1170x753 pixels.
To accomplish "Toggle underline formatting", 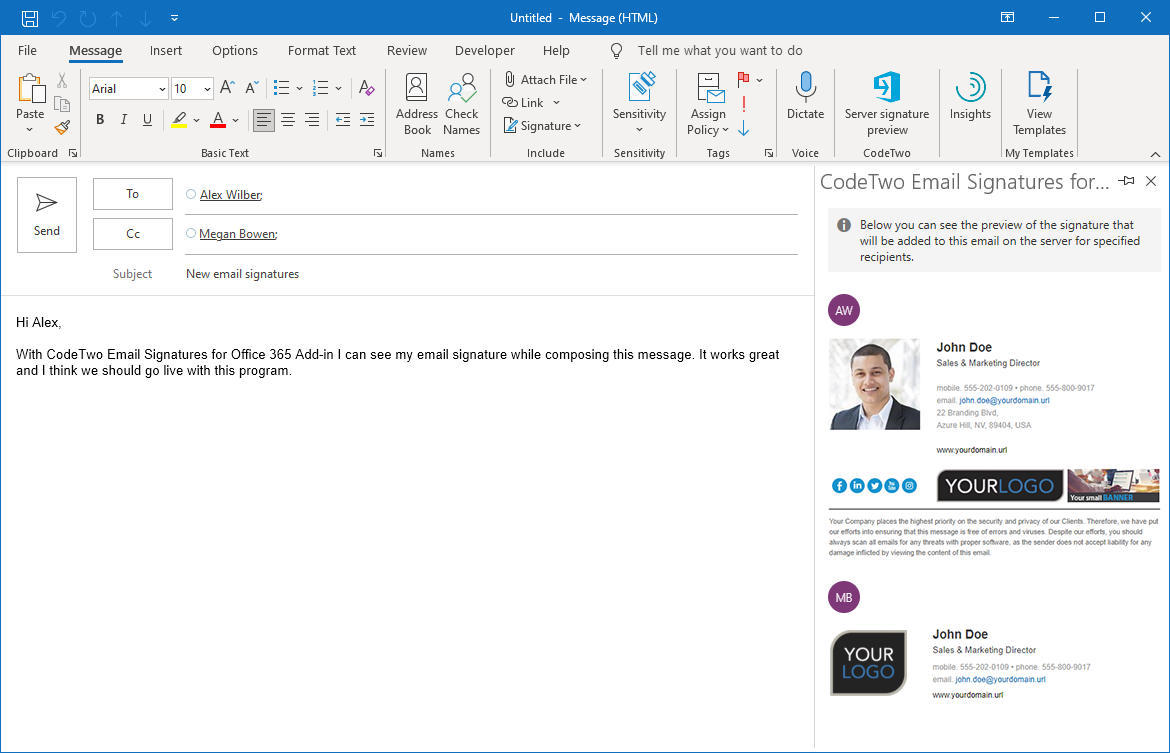I will coord(147,119).
